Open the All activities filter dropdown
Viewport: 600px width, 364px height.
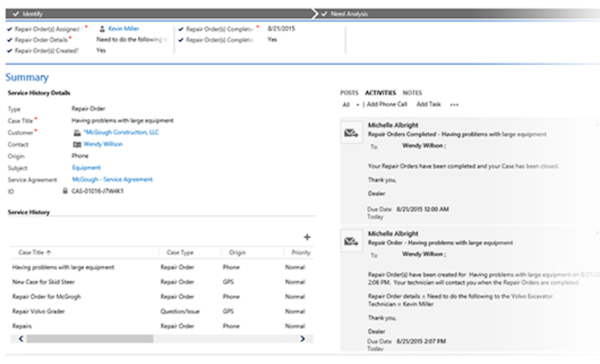pos(351,104)
